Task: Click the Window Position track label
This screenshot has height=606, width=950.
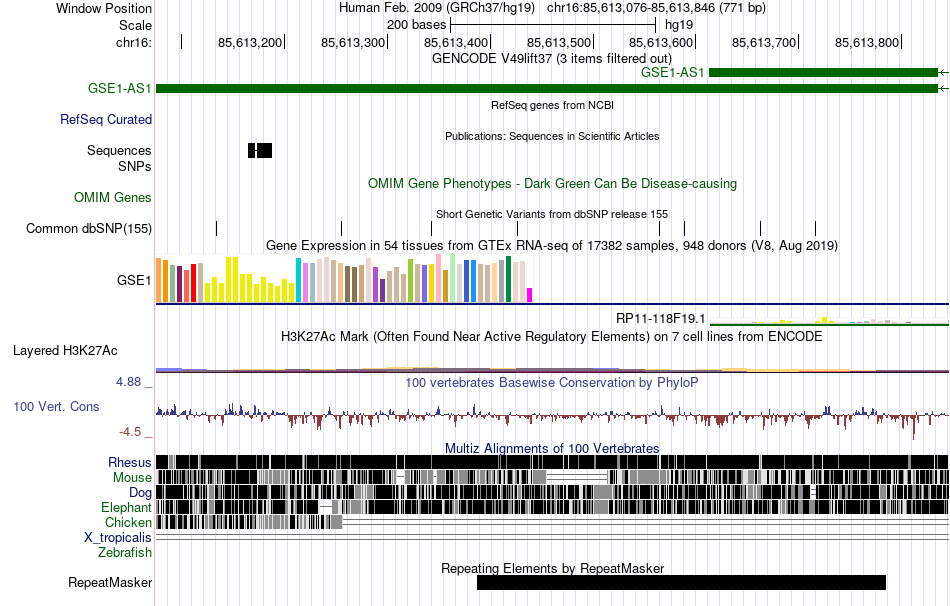Action: point(104,8)
